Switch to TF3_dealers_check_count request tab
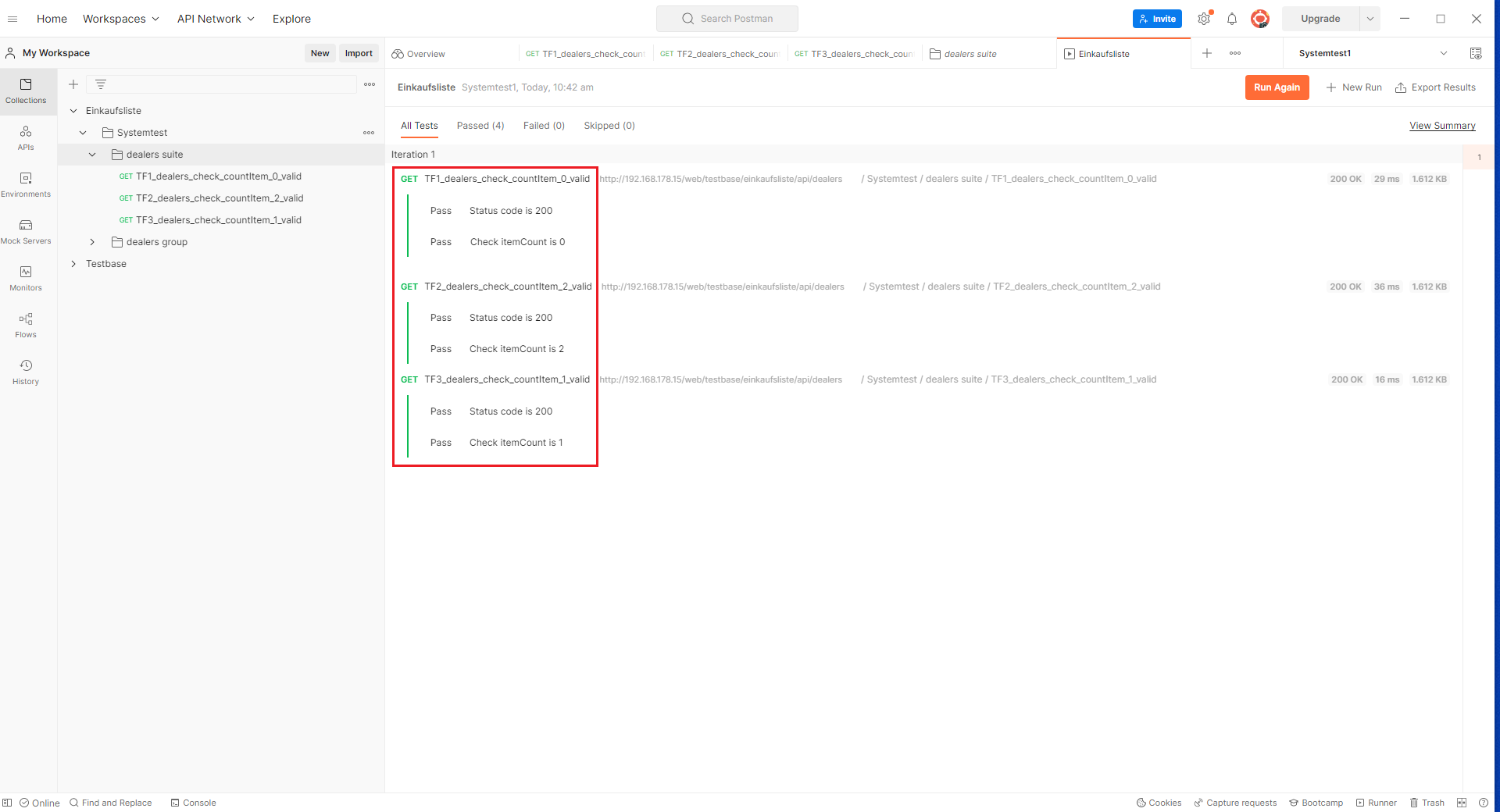 tap(854, 54)
